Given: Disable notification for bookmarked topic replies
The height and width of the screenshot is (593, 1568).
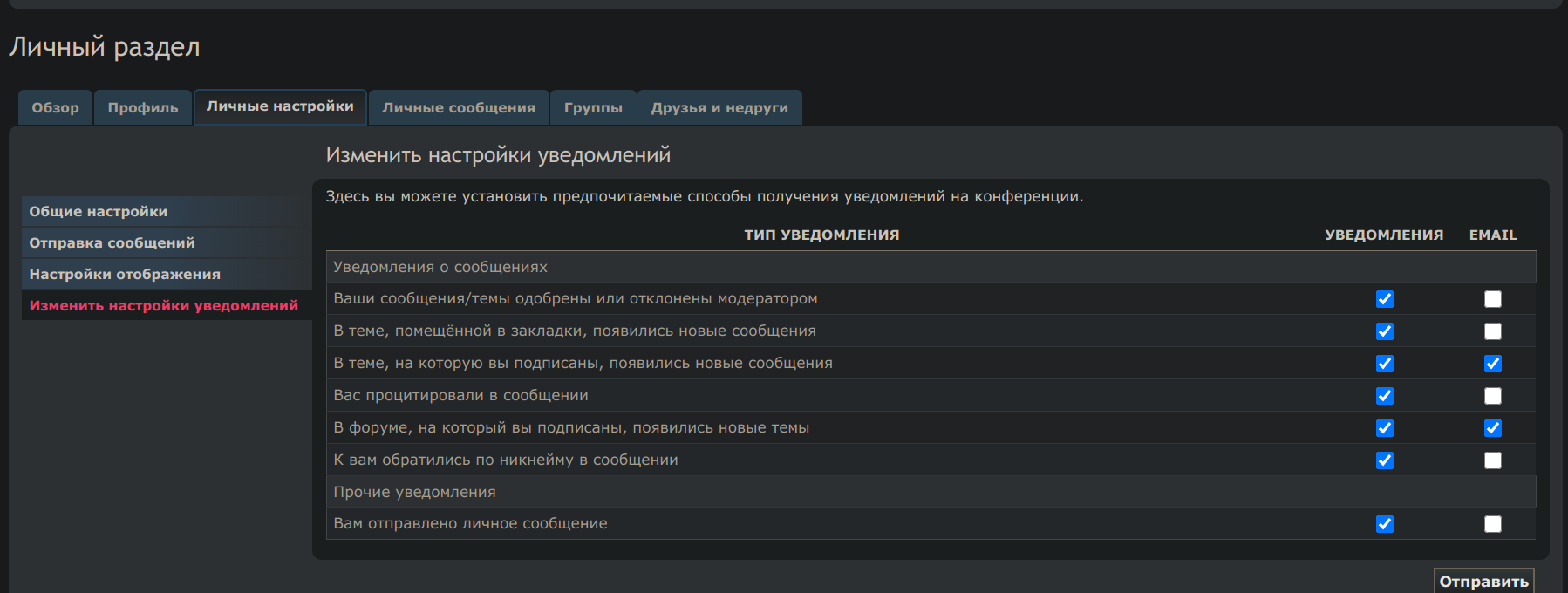Looking at the screenshot, I should click(1385, 331).
